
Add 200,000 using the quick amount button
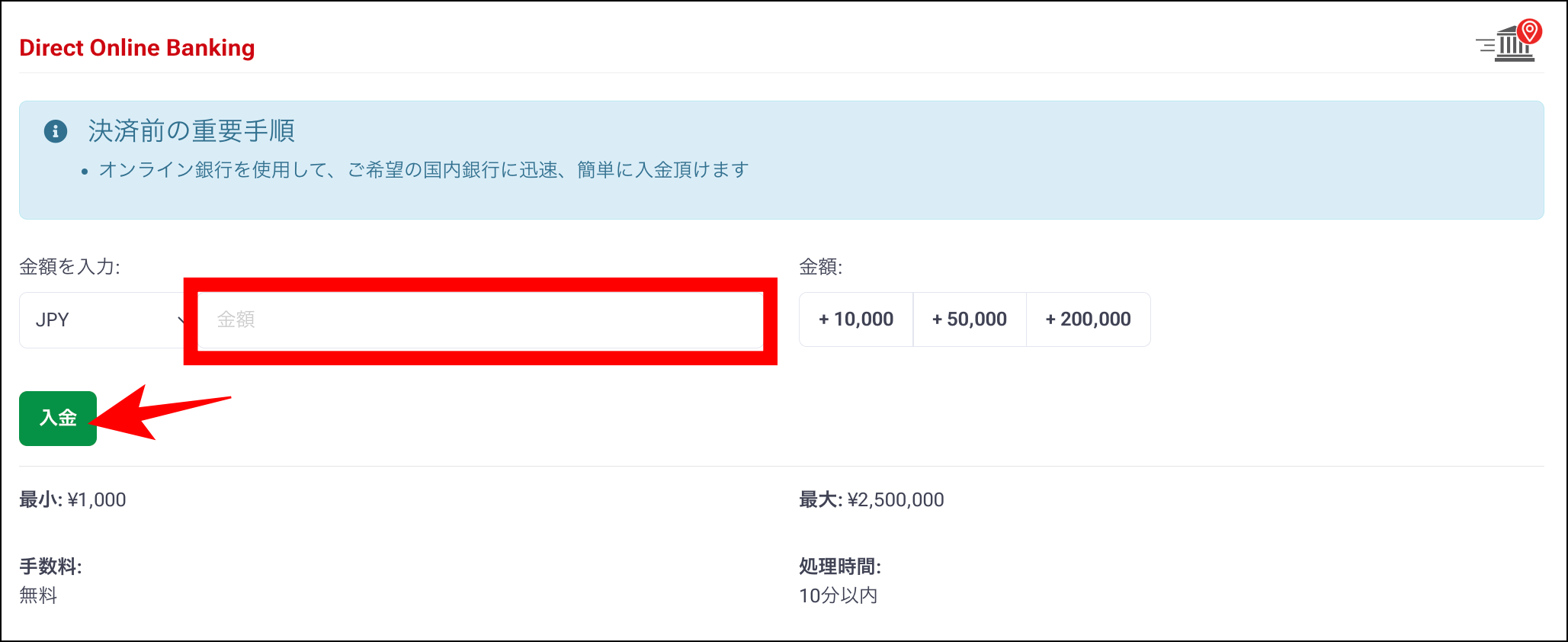[x=1089, y=319]
